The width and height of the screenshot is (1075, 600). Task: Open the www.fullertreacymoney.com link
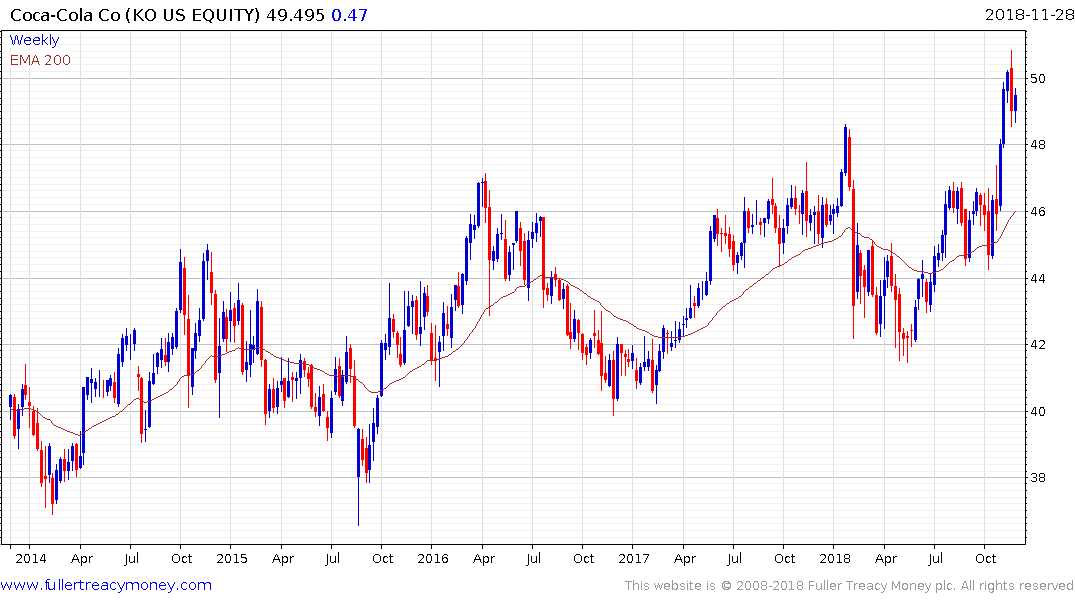(x=106, y=585)
